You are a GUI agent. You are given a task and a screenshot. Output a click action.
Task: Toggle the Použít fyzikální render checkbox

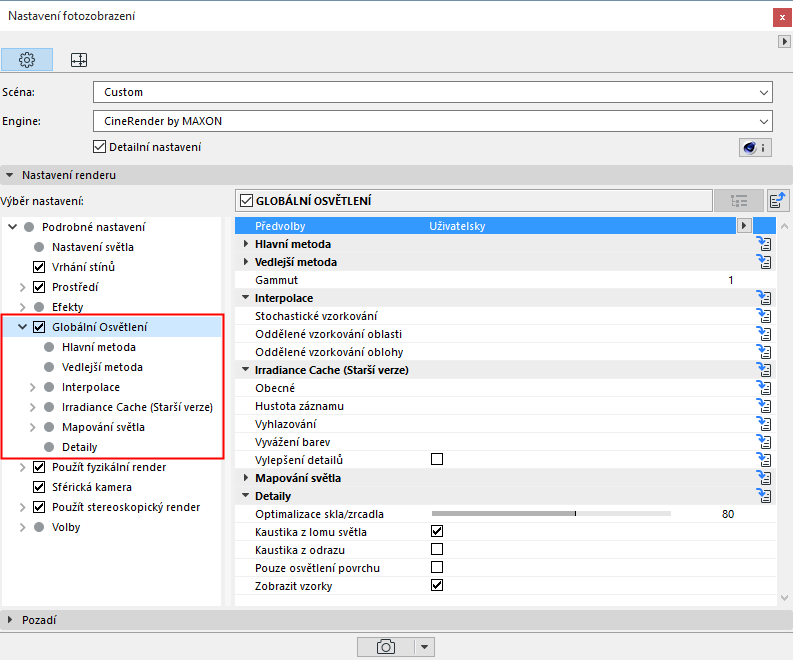pos(39,467)
